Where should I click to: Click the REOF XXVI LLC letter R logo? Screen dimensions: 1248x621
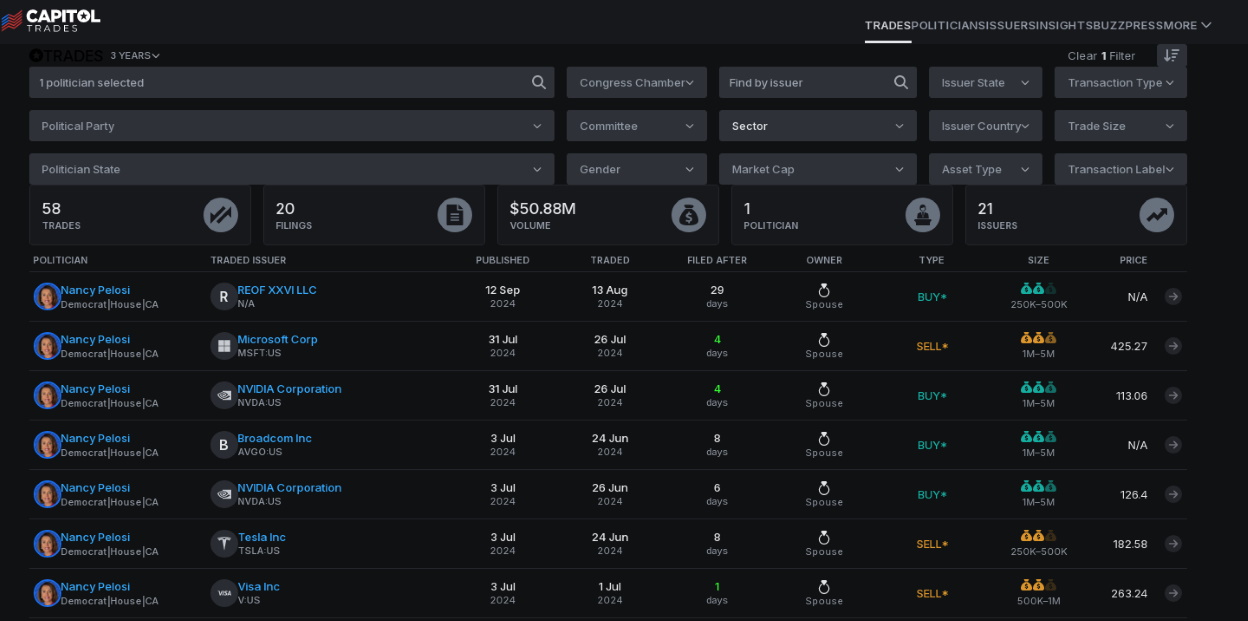(x=224, y=296)
